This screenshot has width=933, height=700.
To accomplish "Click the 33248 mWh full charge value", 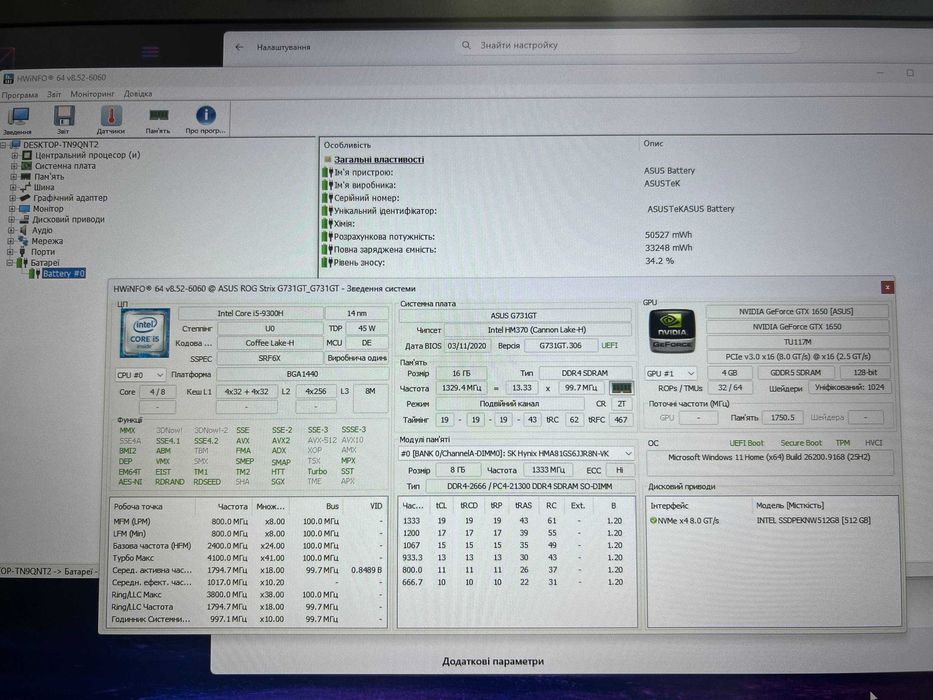I will pyautogui.click(x=668, y=248).
